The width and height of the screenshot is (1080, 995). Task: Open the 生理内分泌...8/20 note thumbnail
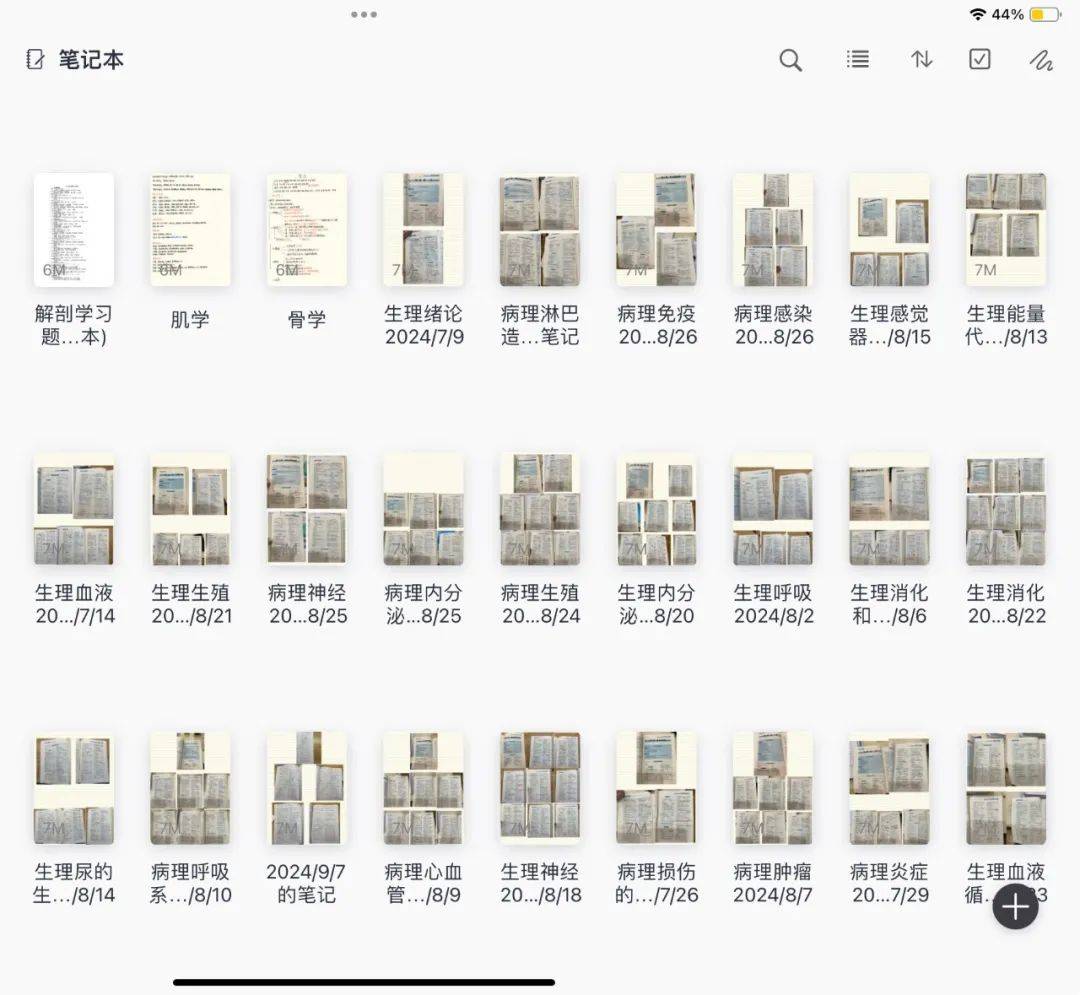pyautogui.click(x=656, y=509)
